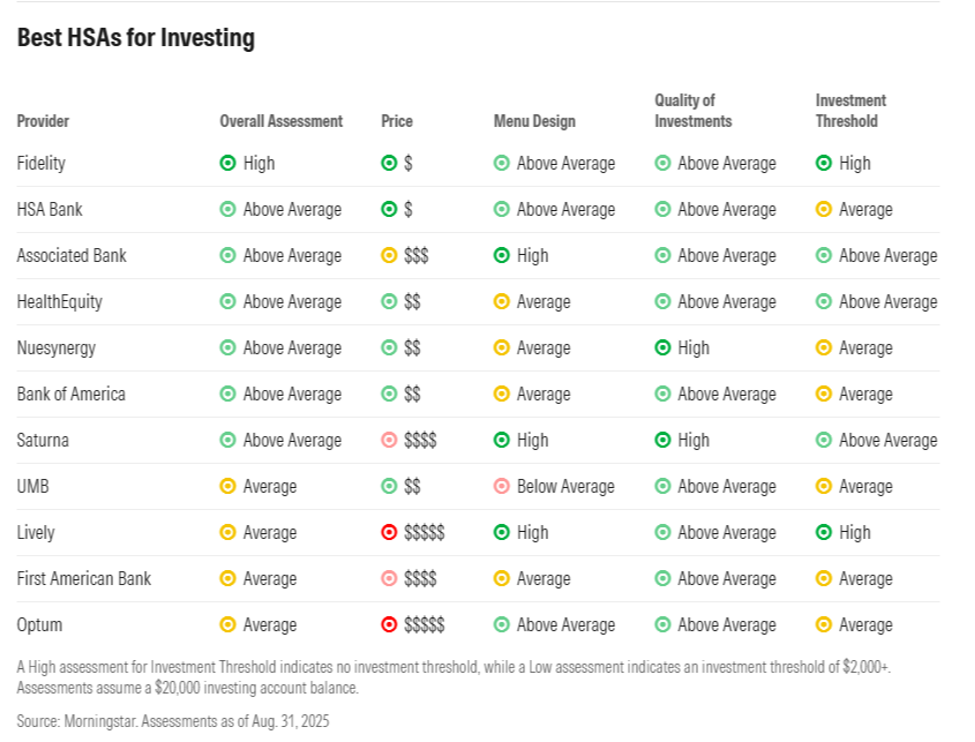The height and width of the screenshot is (742, 975).
Task: Click the Investment Threshold column header
Action: pyautogui.click(x=851, y=111)
